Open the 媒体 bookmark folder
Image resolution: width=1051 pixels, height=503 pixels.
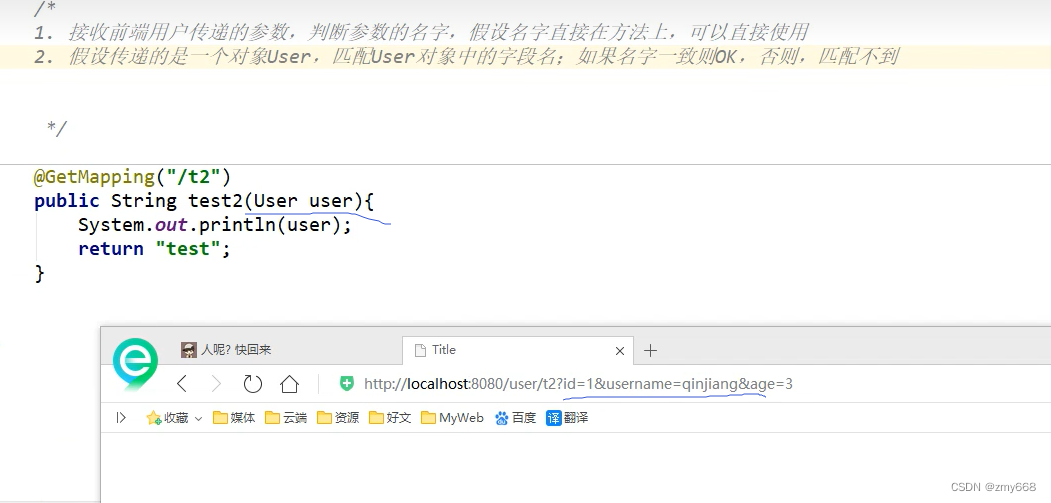point(234,418)
